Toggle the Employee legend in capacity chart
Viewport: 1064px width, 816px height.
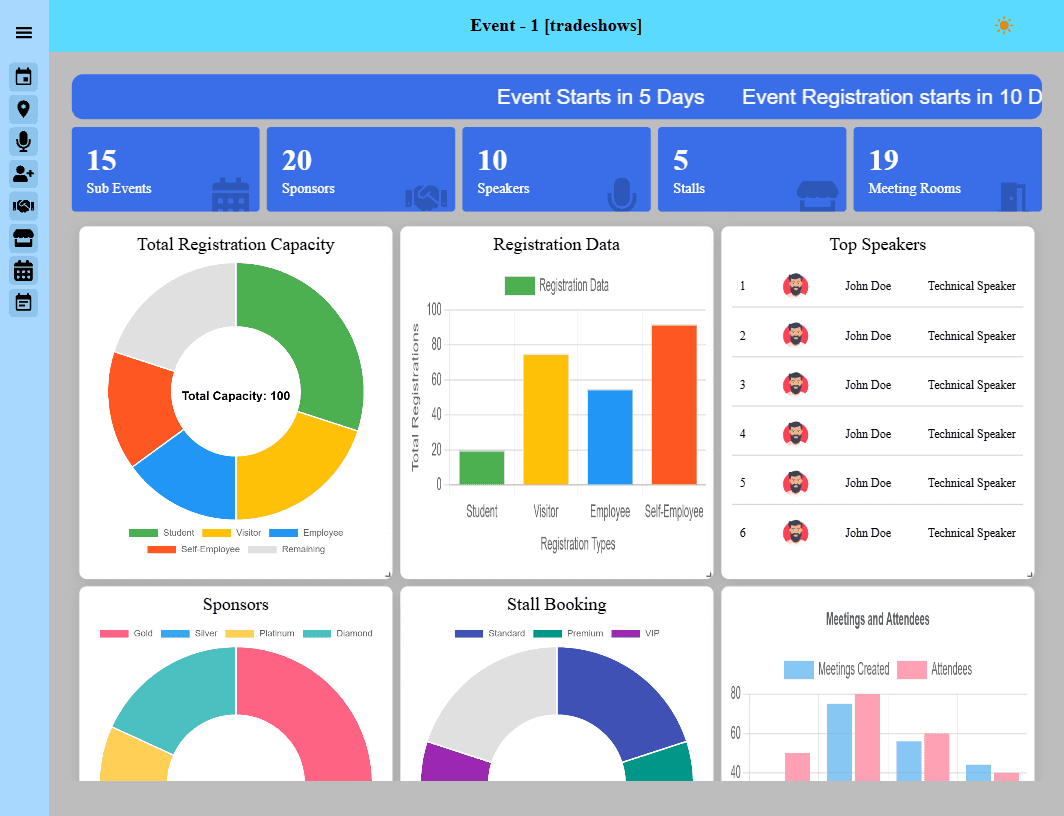pyautogui.click(x=306, y=533)
